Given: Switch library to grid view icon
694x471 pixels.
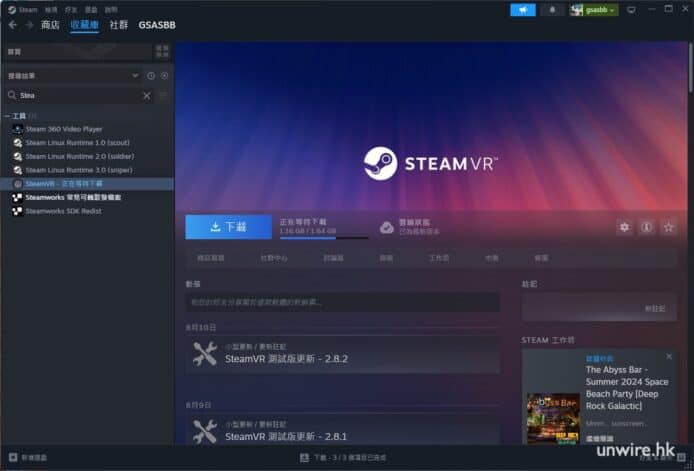Looking at the screenshot, I should (x=162, y=50).
